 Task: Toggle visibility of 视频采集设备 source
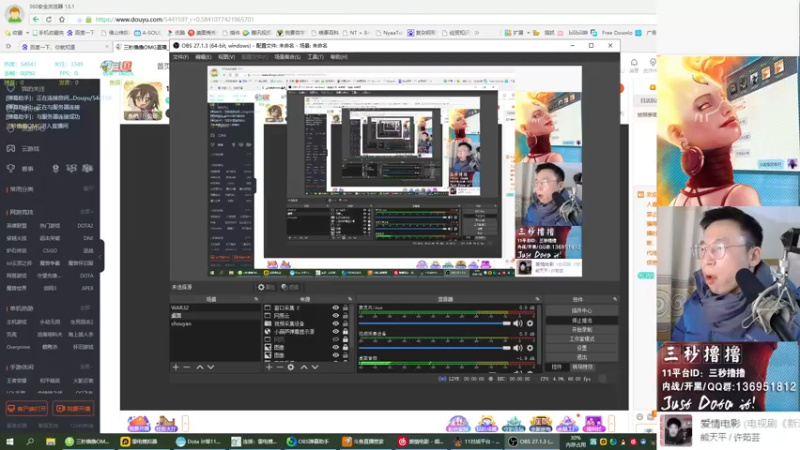click(x=336, y=323)
